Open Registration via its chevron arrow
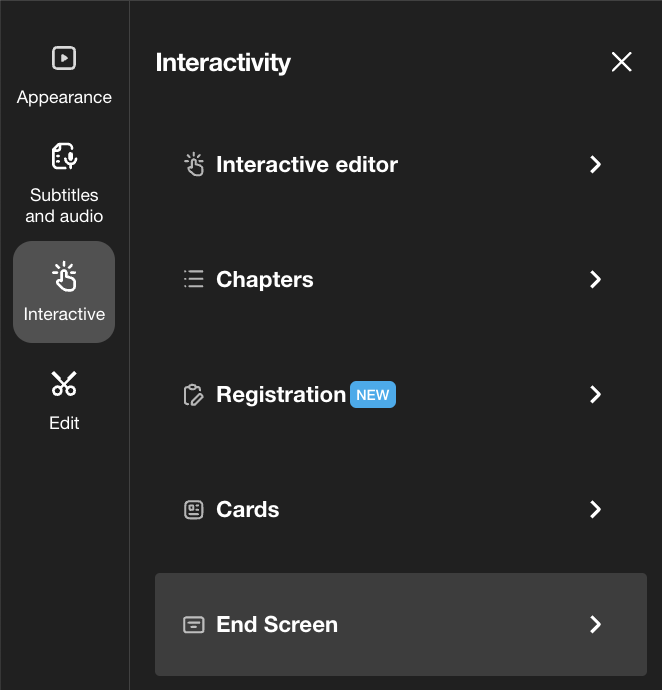662x690 pixels. [x=596, y=395]
